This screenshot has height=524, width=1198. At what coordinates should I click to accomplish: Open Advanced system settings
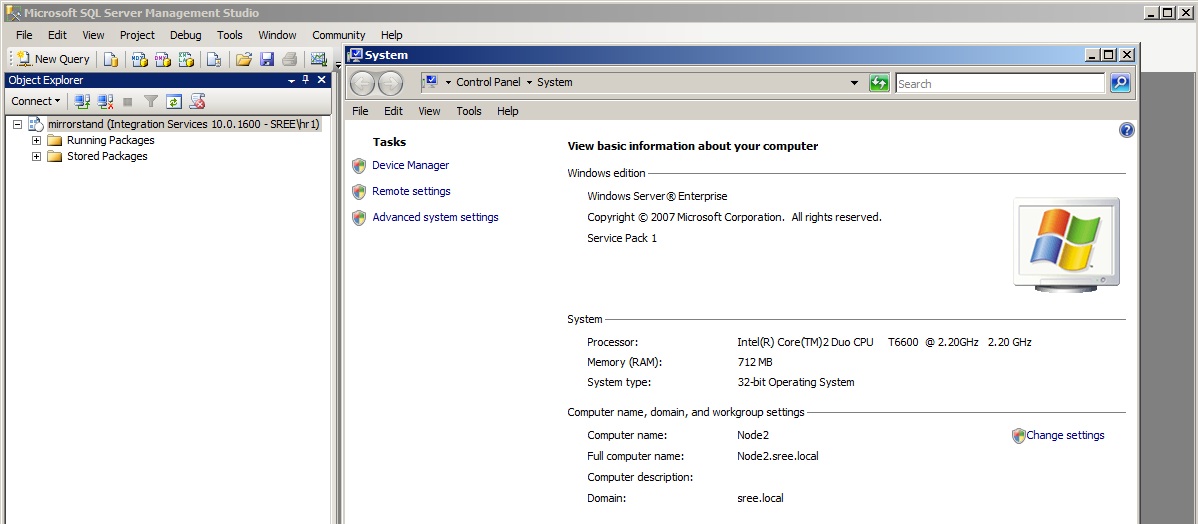435,218
